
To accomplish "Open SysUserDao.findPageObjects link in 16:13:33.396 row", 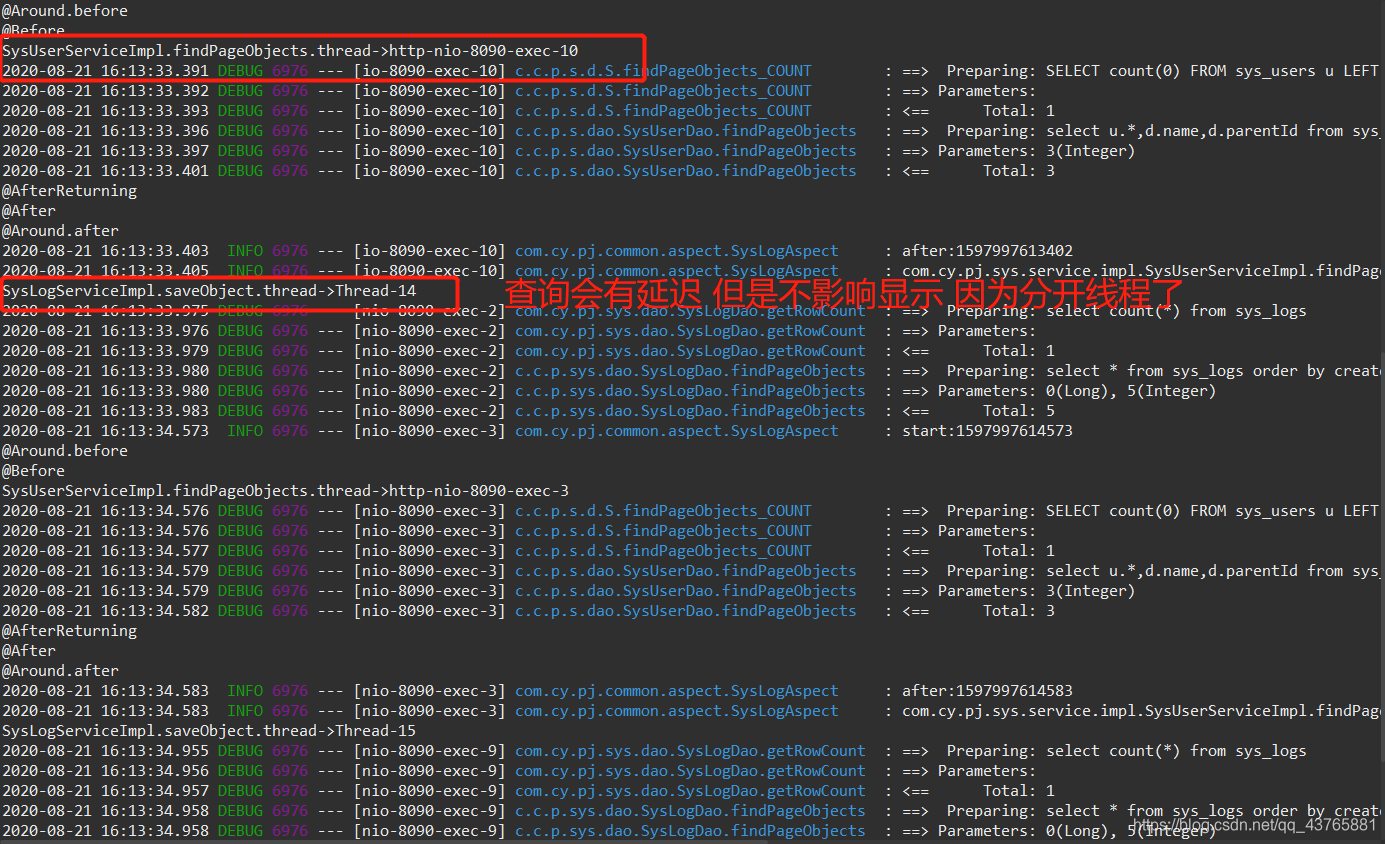I will coord(686,131).
